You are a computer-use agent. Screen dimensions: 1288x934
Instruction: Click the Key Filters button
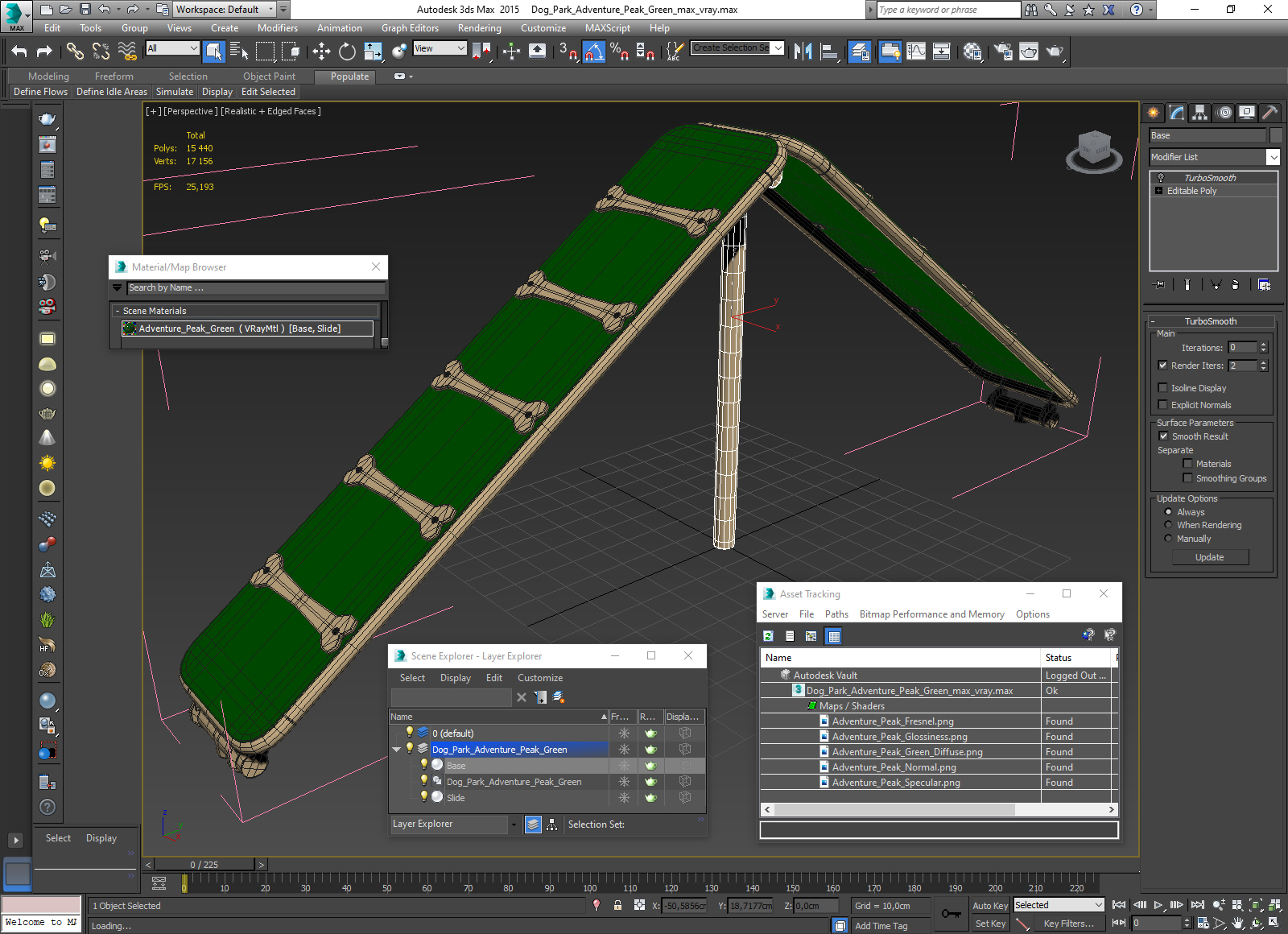(1069, 924)
